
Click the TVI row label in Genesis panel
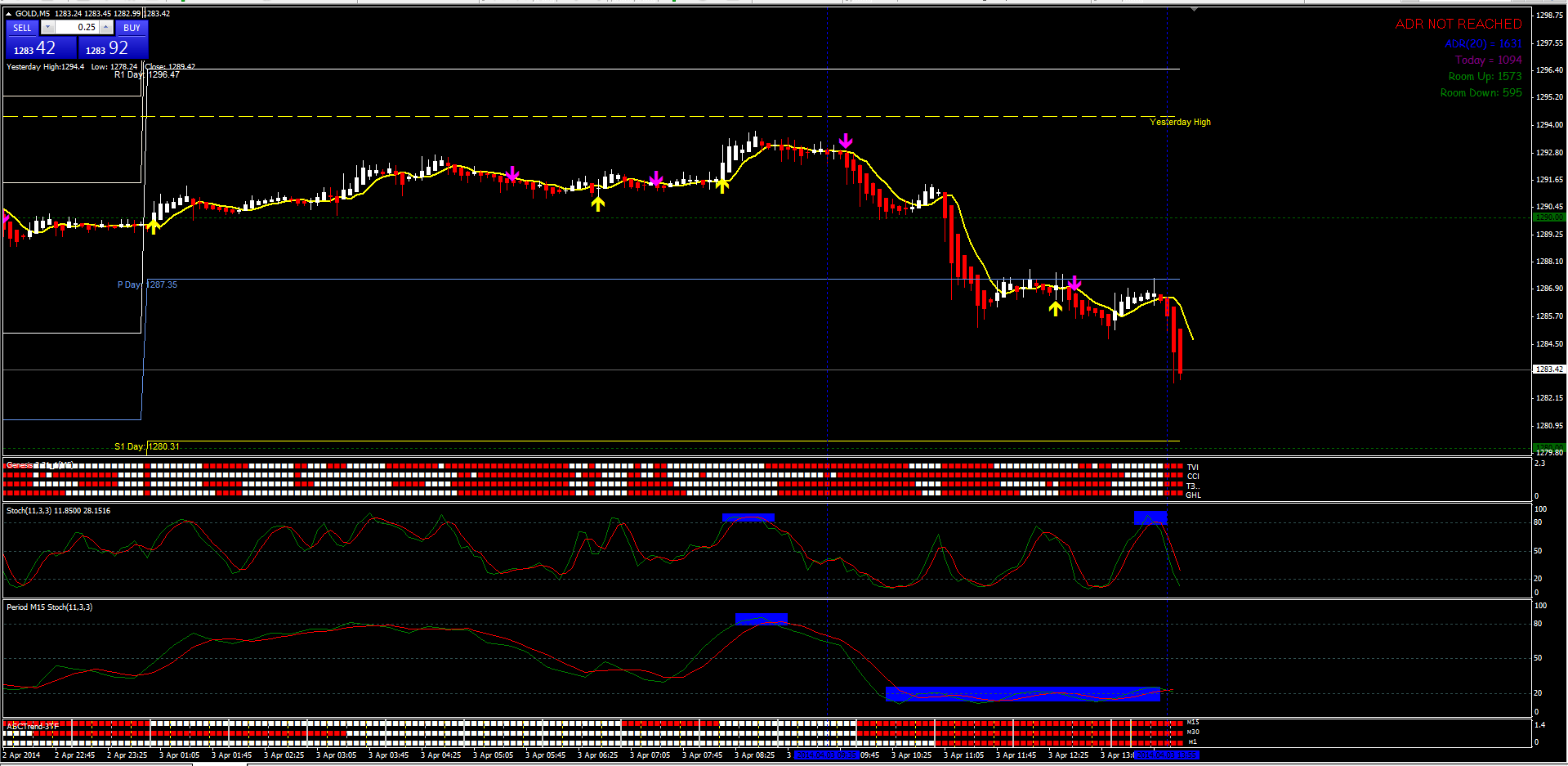pos(1192,468)
